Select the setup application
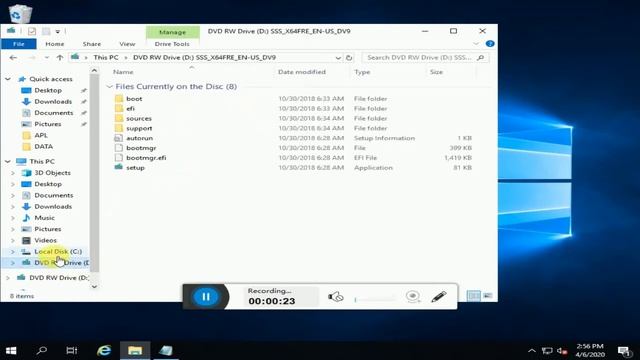Screen dimensions: 640x360 pyautogui.click(x=135, y=167)
